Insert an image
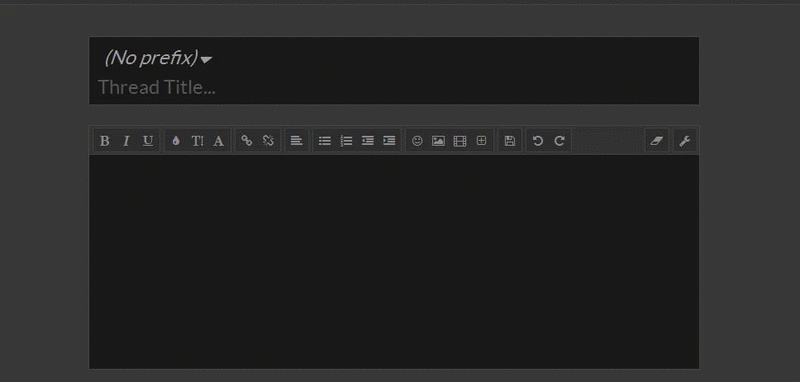The width and height of the screenshot is (800, 382). [x=438, y=141]
